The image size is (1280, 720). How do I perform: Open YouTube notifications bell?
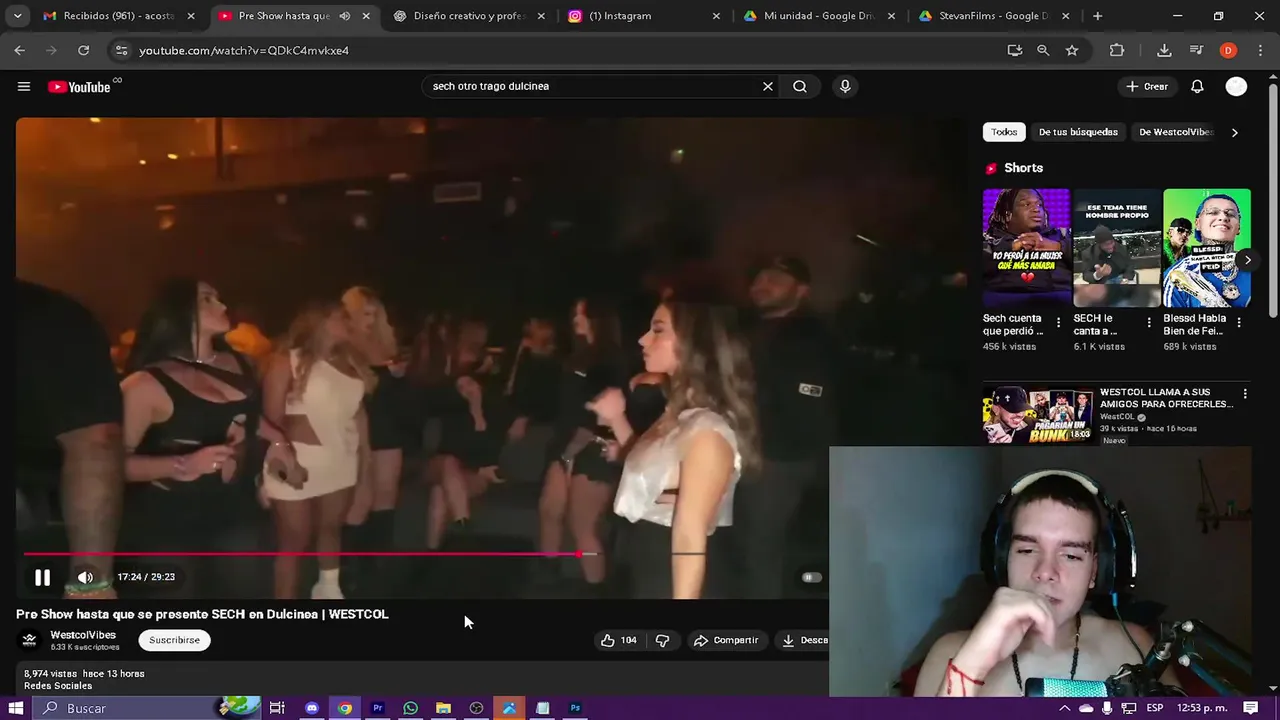point(1197,86)
